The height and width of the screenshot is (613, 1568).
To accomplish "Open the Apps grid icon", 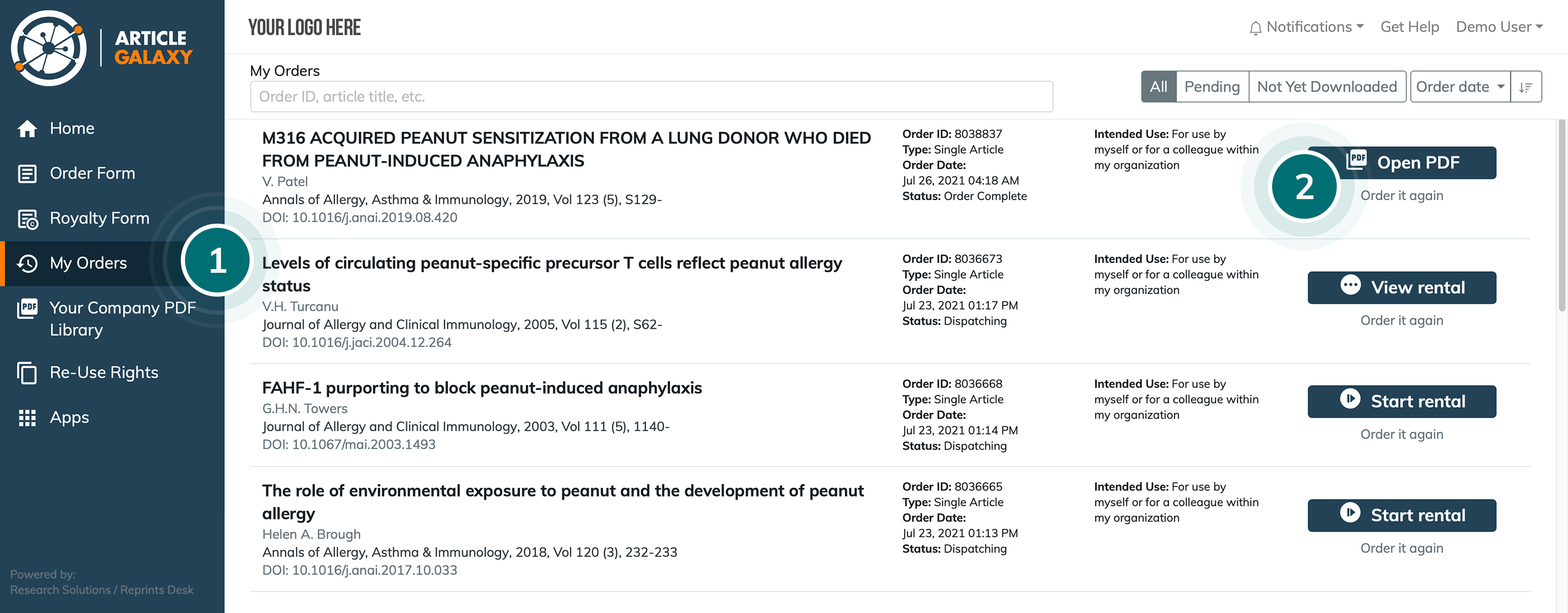I will click(x=27, y=418).
